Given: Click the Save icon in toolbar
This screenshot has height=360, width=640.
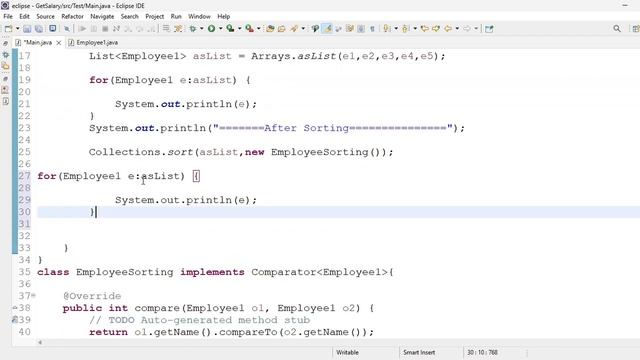Looking at the screenshot, I should click(x=27, y=29).
